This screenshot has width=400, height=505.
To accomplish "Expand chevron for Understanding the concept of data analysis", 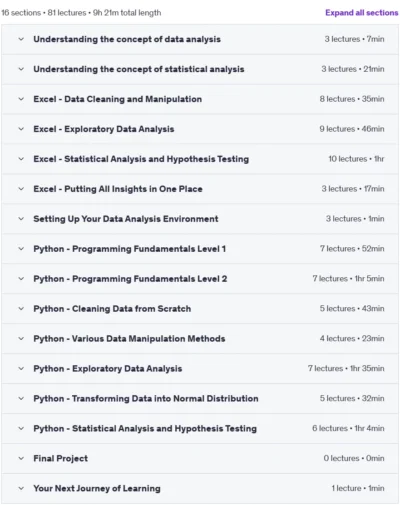I will coord(21,39).
